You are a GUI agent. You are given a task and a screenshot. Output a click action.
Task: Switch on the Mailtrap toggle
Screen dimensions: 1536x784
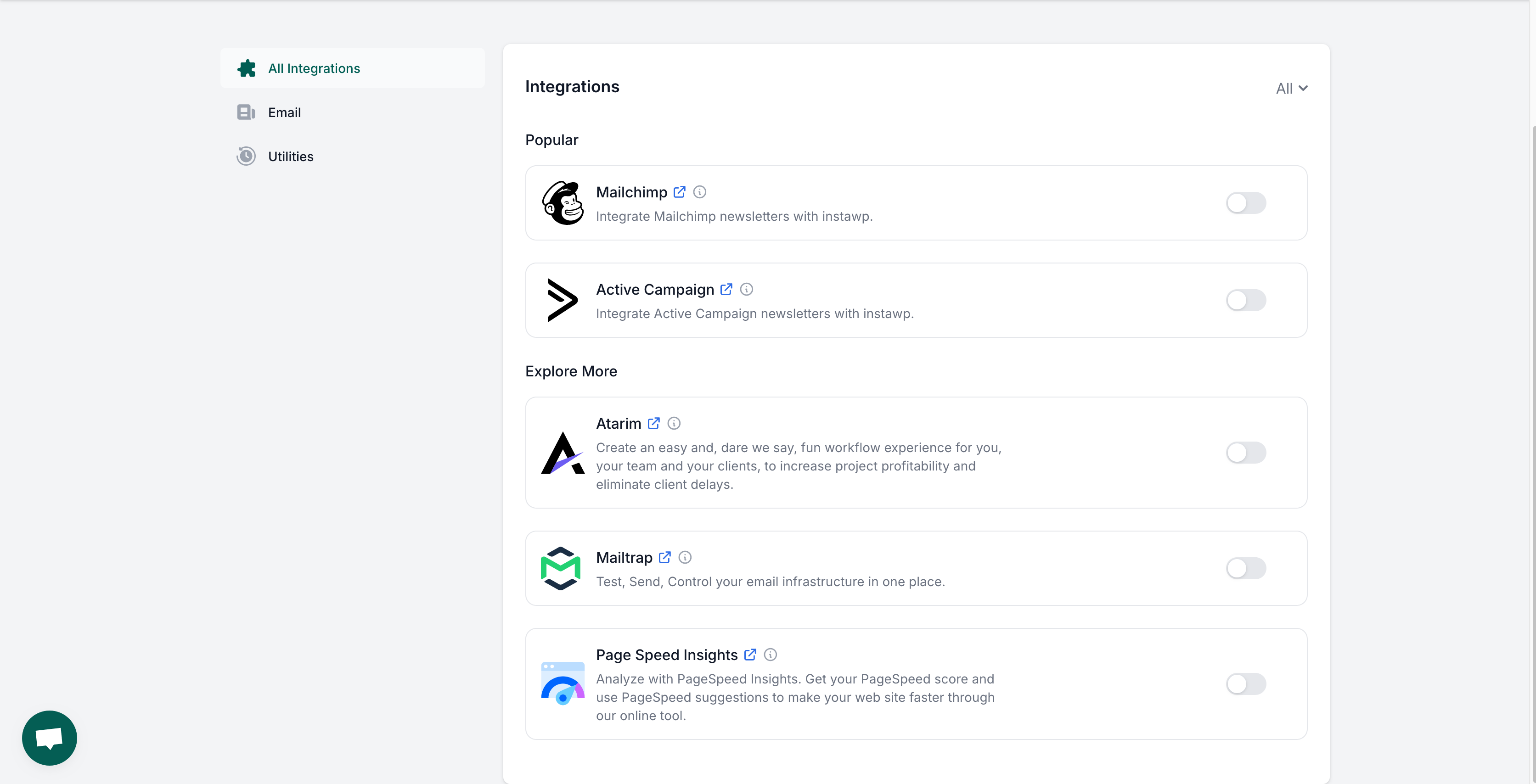click(1246, 568)
